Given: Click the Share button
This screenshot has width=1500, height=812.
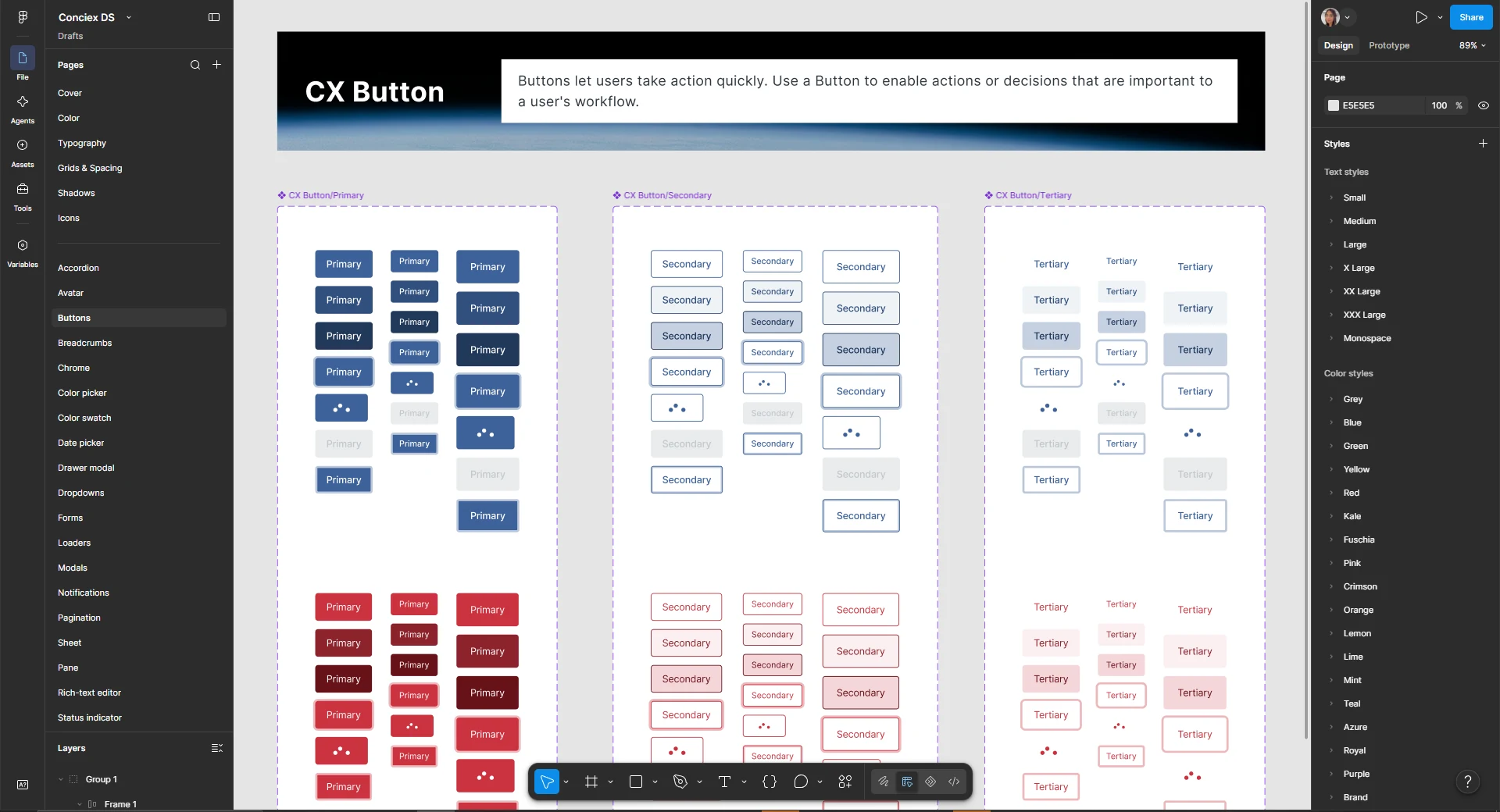Looking at the screenshot, I should [1471, 17].
